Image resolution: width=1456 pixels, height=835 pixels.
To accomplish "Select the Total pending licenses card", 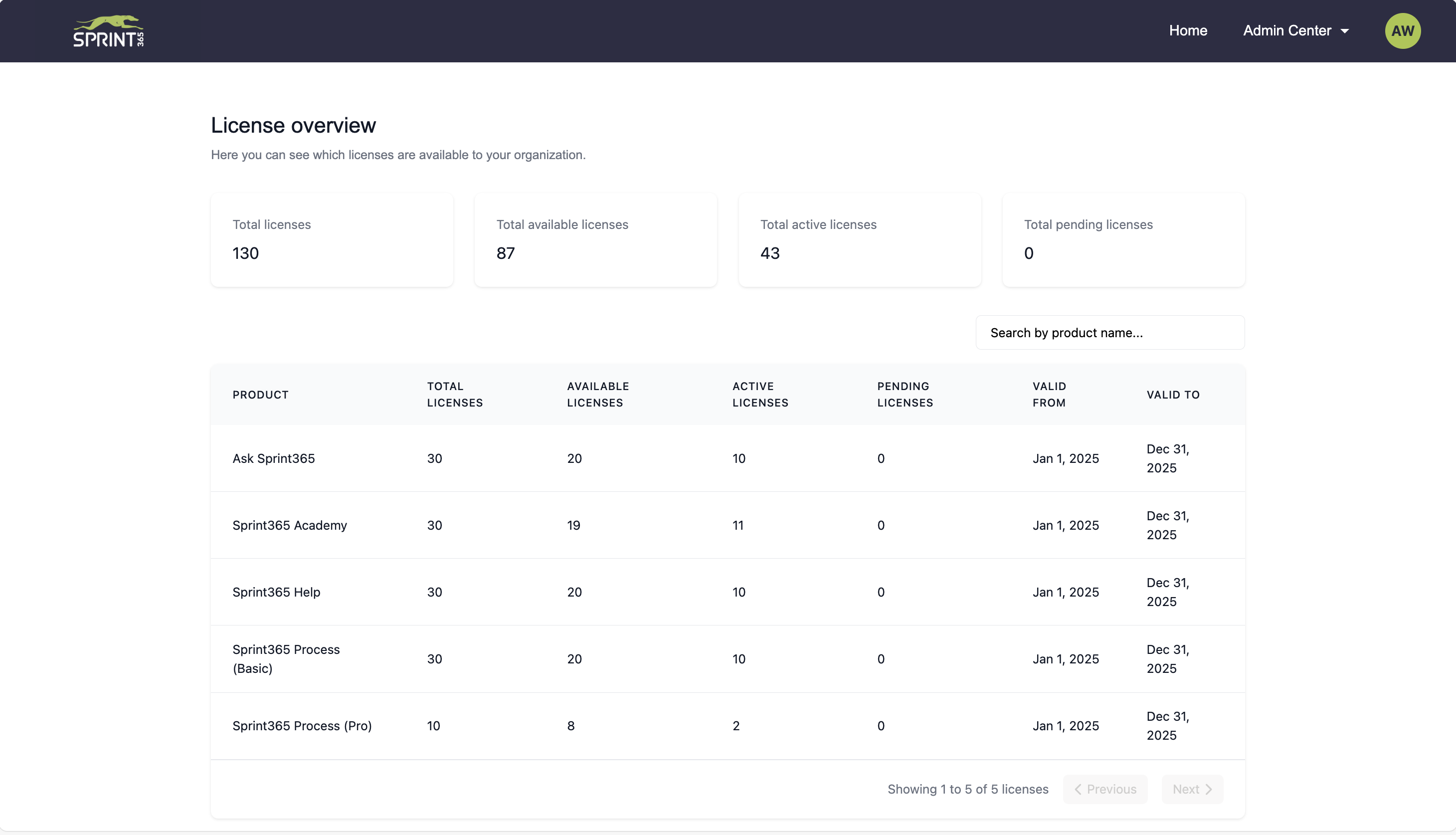I will (1123, 240).
